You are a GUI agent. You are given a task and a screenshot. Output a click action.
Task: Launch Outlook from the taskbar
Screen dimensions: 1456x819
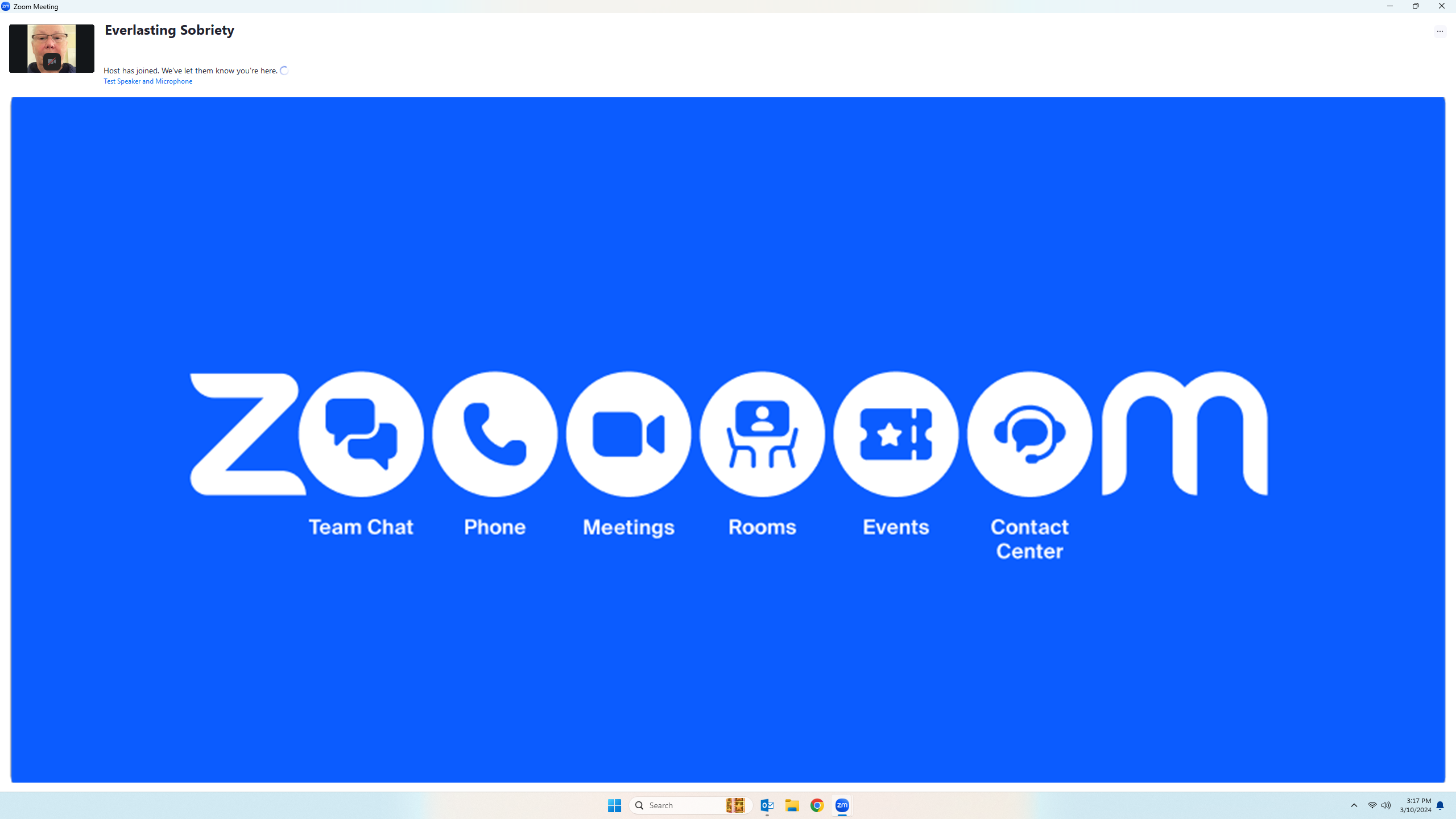(766, 805)
